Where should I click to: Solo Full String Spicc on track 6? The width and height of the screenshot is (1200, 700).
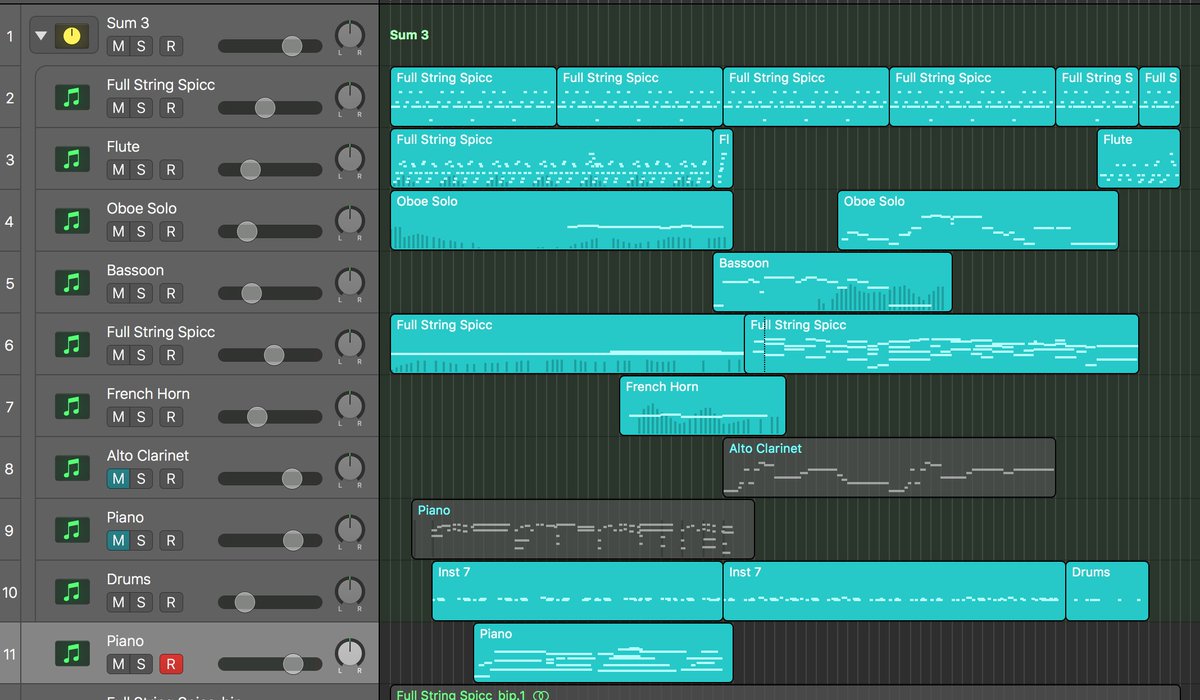pos(141,355)
